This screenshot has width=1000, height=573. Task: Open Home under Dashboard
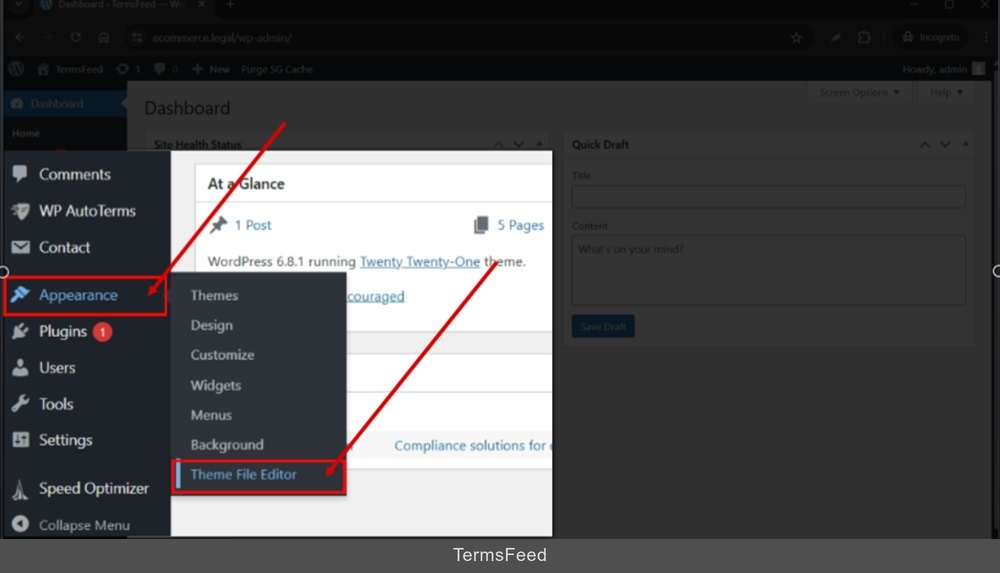(26, 133)
